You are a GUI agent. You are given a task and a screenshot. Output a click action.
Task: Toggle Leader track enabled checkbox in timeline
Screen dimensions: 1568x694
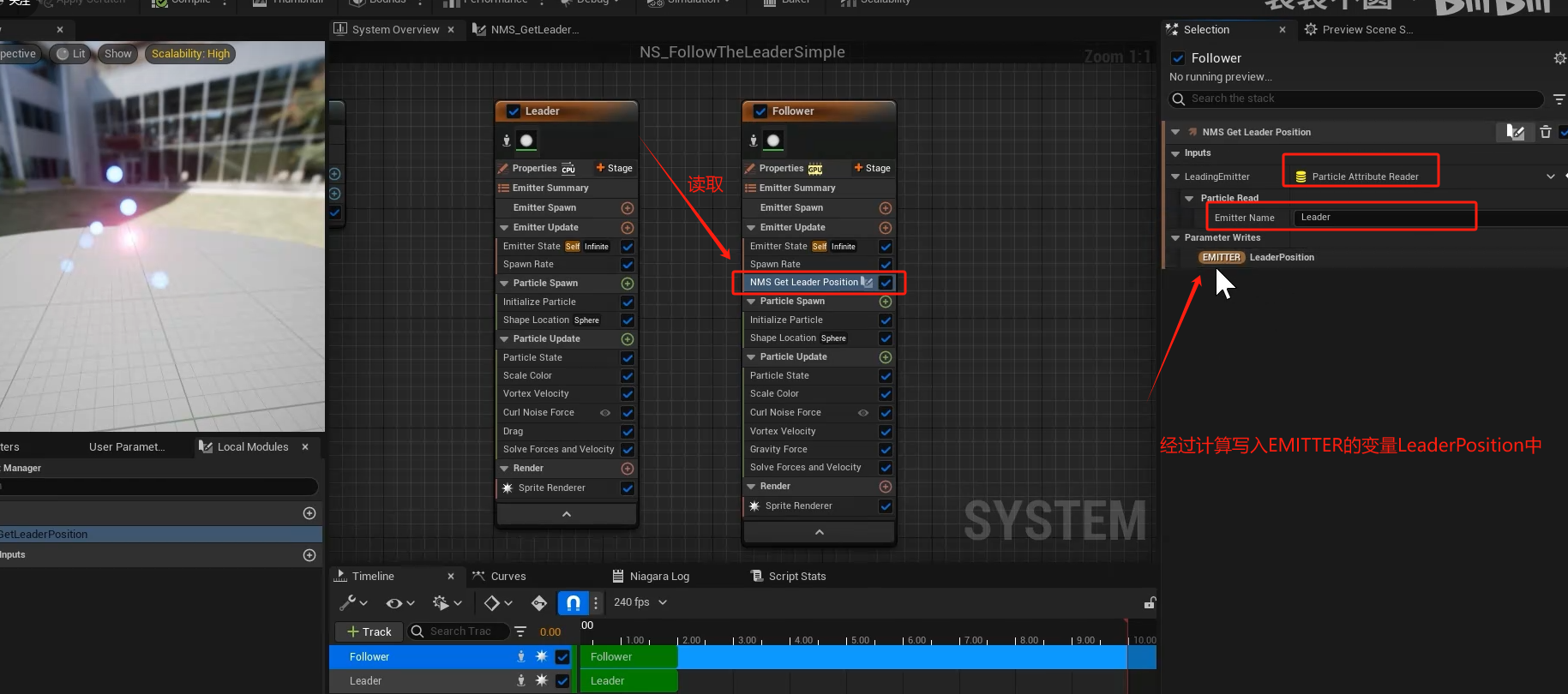click(x=562, y=680)
